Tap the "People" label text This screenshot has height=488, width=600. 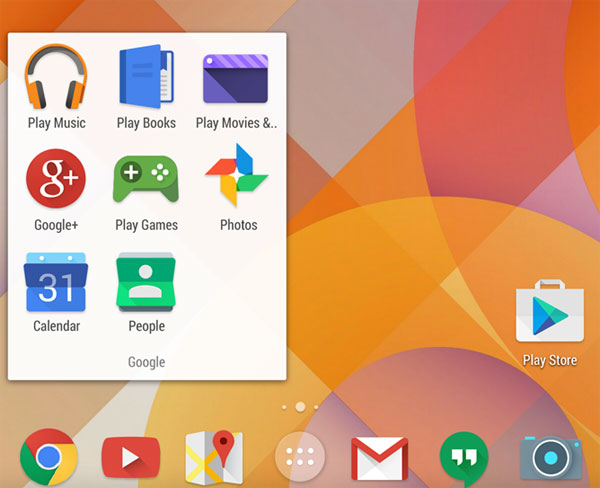click(147, 326)
